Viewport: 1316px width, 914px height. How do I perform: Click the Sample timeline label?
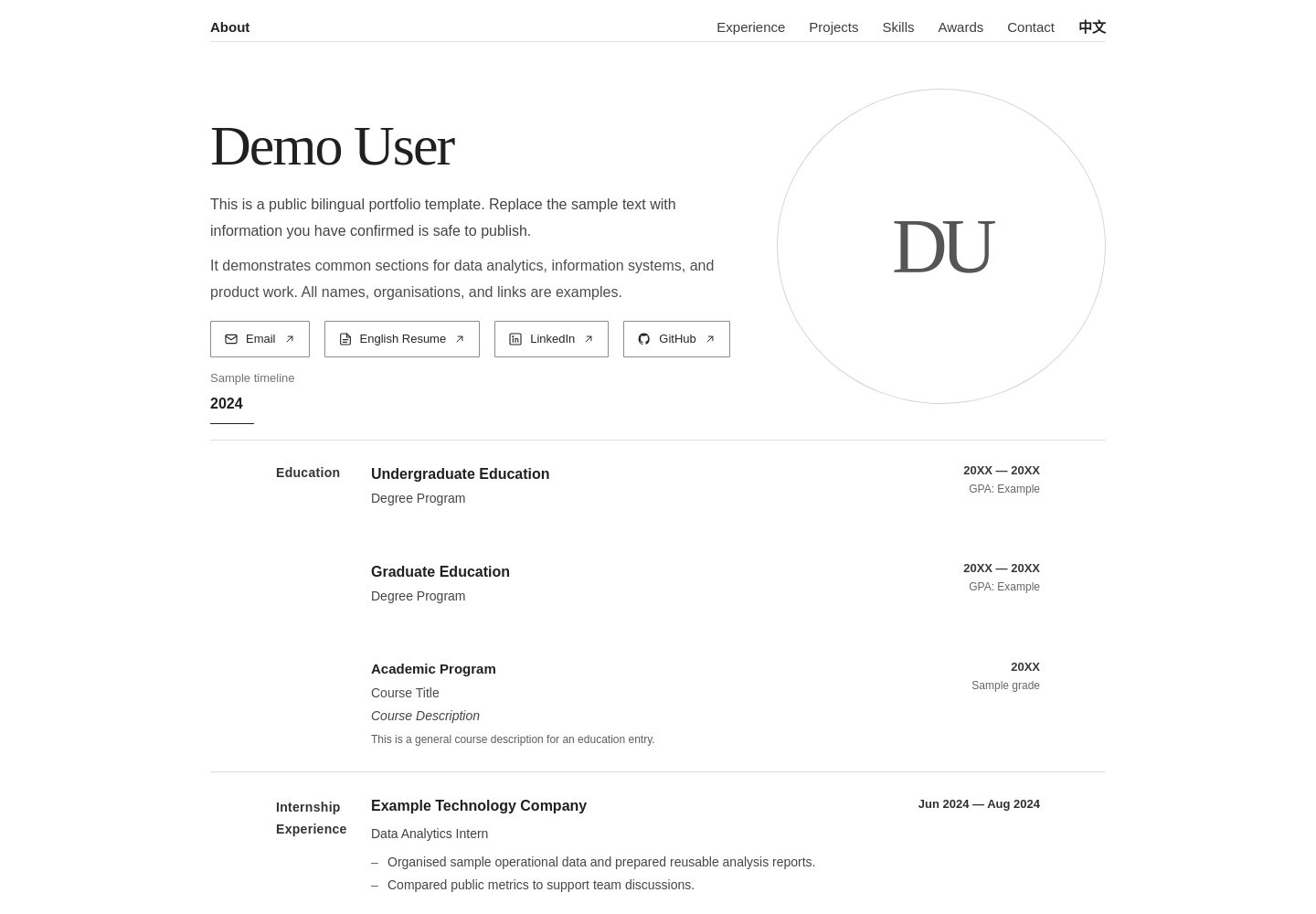pos(252,378)
